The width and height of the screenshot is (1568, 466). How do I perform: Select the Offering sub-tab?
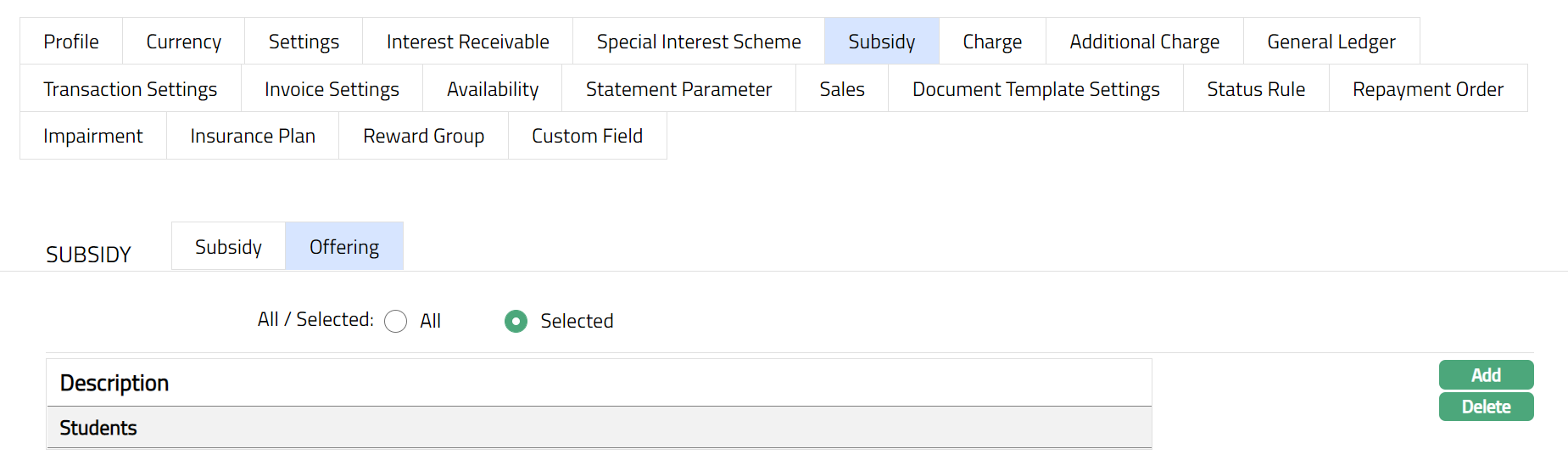[x=344, y=247]
